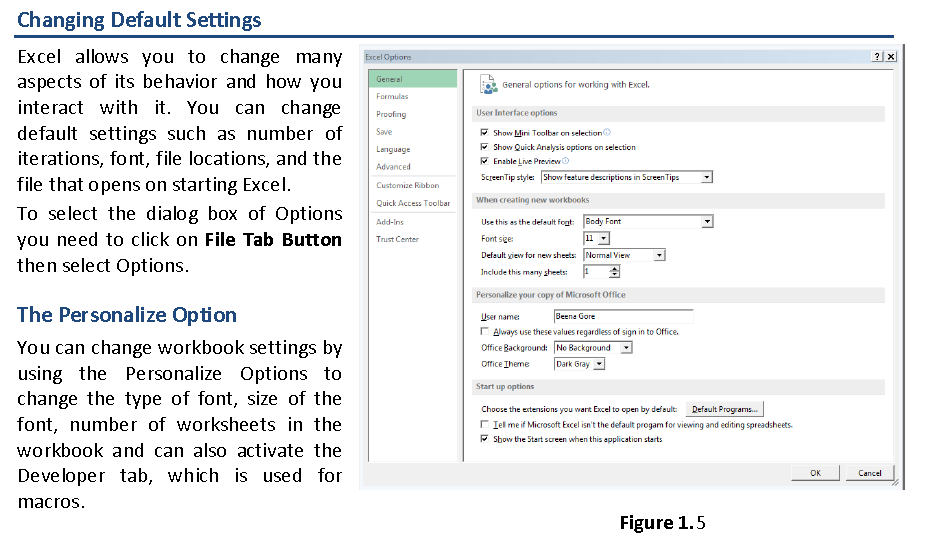927x537 pixels.
Task: Check Always use these values checkbox
Action: [x=485, y=331]
